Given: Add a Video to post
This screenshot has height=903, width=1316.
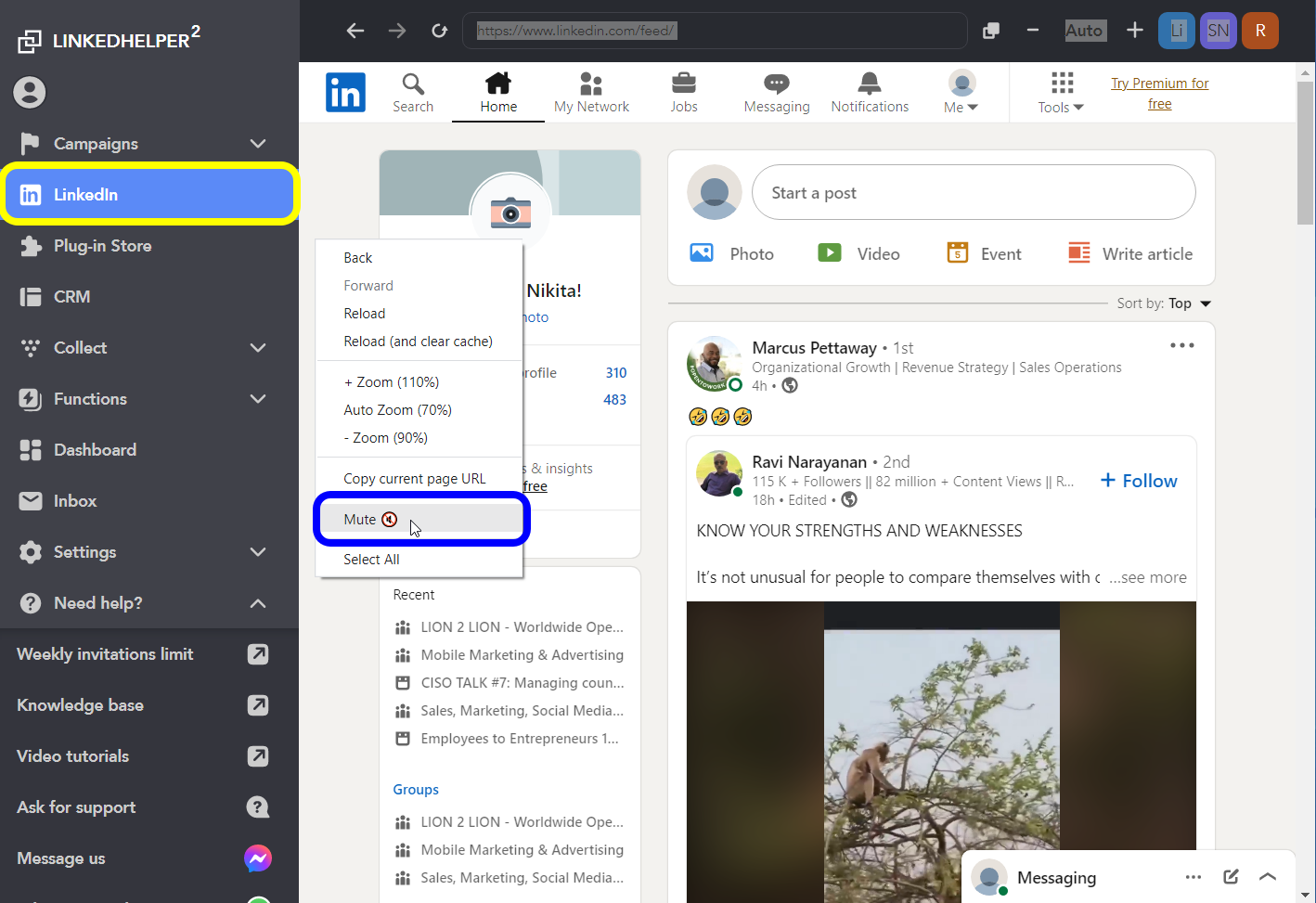Looking at the screenshot, I should coord(858,253).
